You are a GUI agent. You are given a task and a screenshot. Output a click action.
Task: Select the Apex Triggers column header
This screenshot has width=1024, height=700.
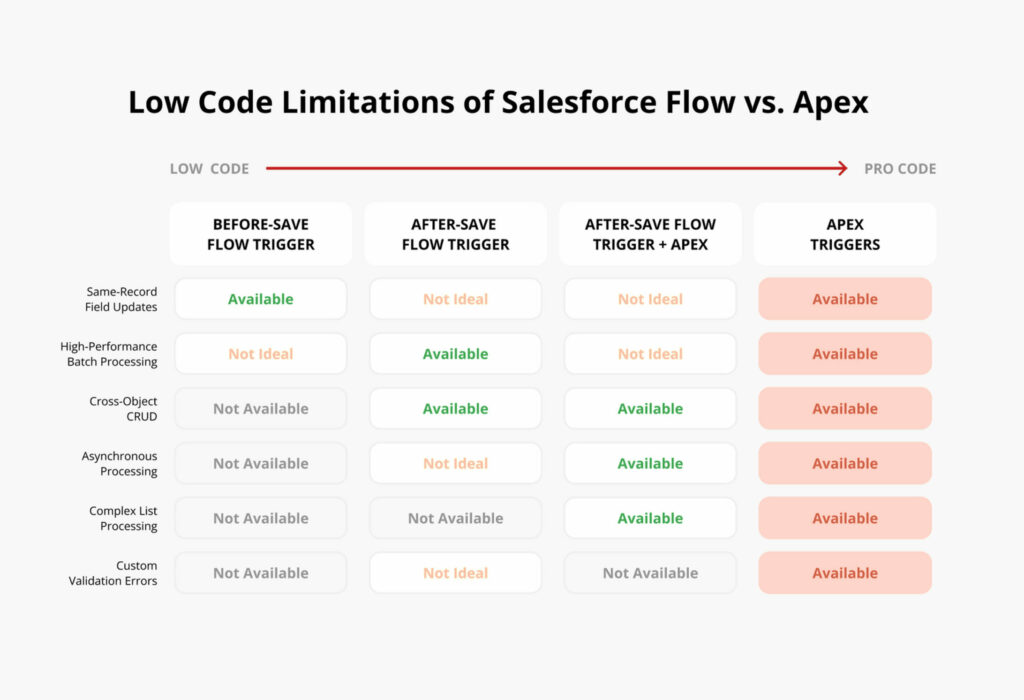(844, 234)
